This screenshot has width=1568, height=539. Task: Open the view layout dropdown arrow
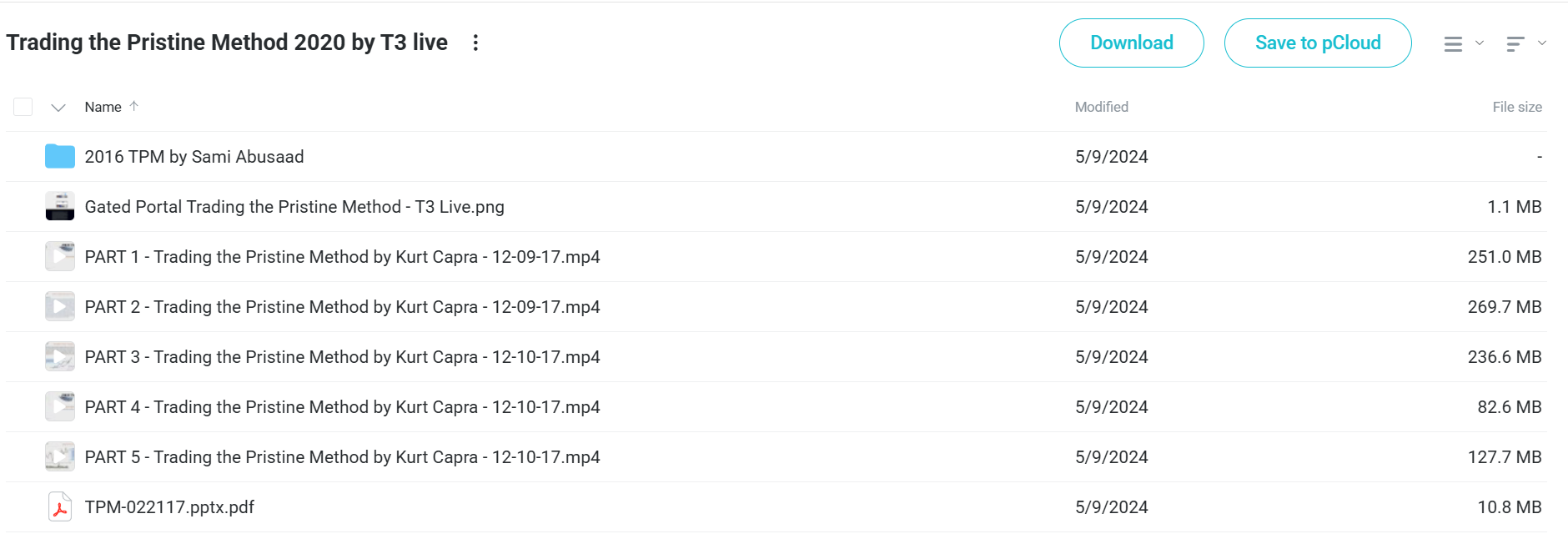[1480, 43]
